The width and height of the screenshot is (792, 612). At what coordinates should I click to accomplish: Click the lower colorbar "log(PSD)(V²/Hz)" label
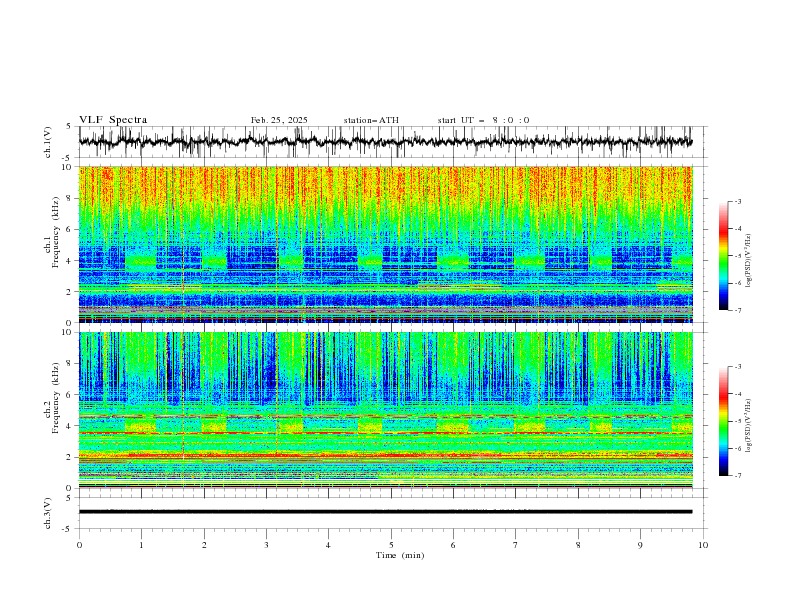(x=749, y=426)
